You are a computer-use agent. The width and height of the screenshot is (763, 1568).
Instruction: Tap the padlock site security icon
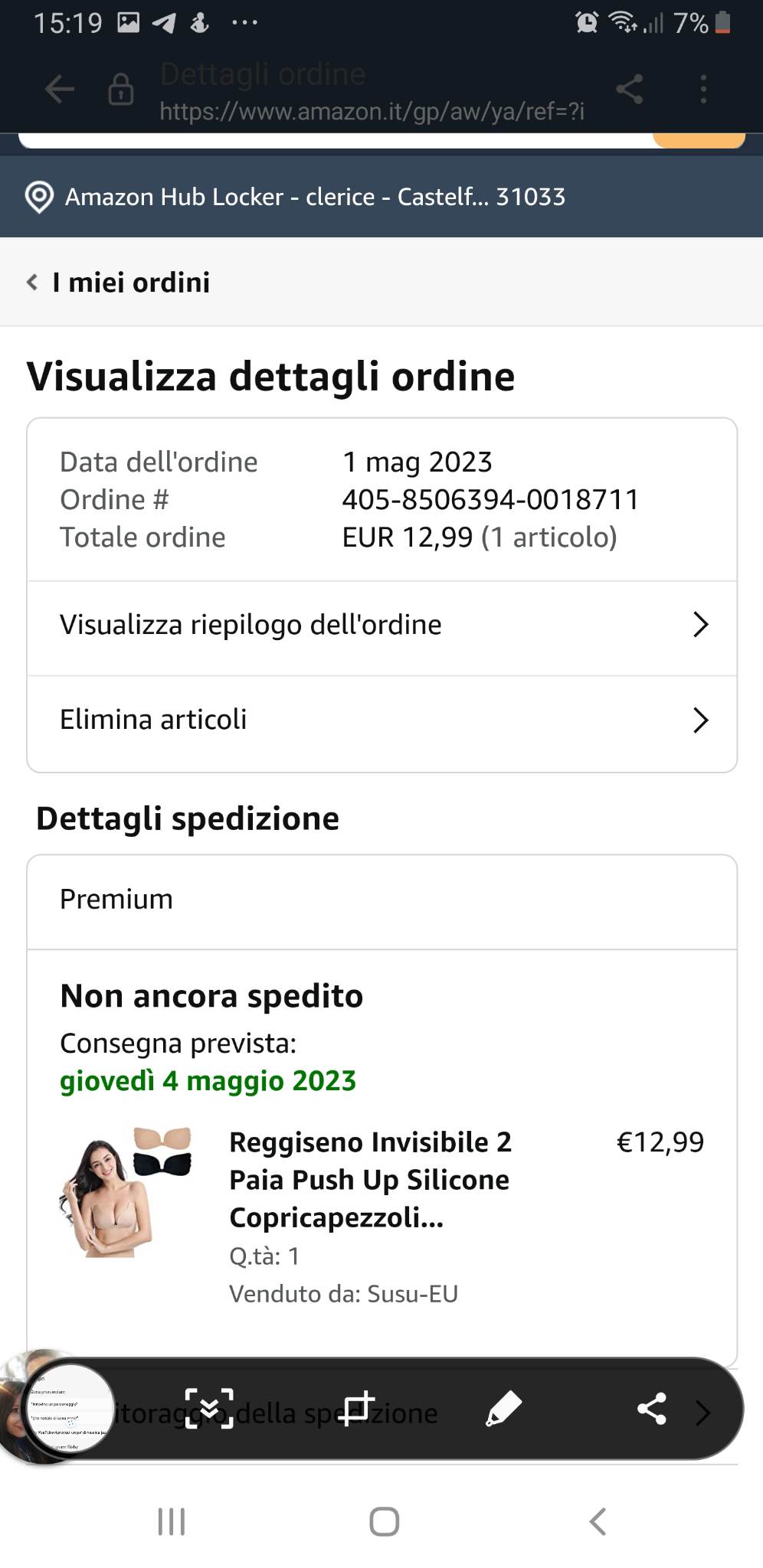[x=121, y=90]
